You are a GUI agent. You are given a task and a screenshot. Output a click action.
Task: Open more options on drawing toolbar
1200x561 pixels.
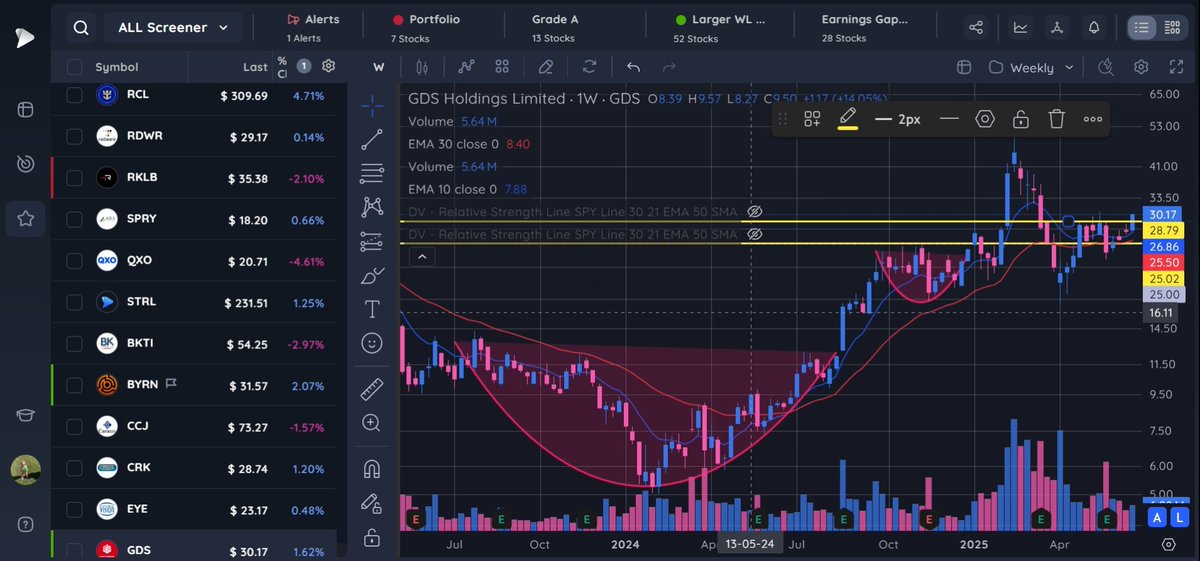coord(1092,119)
